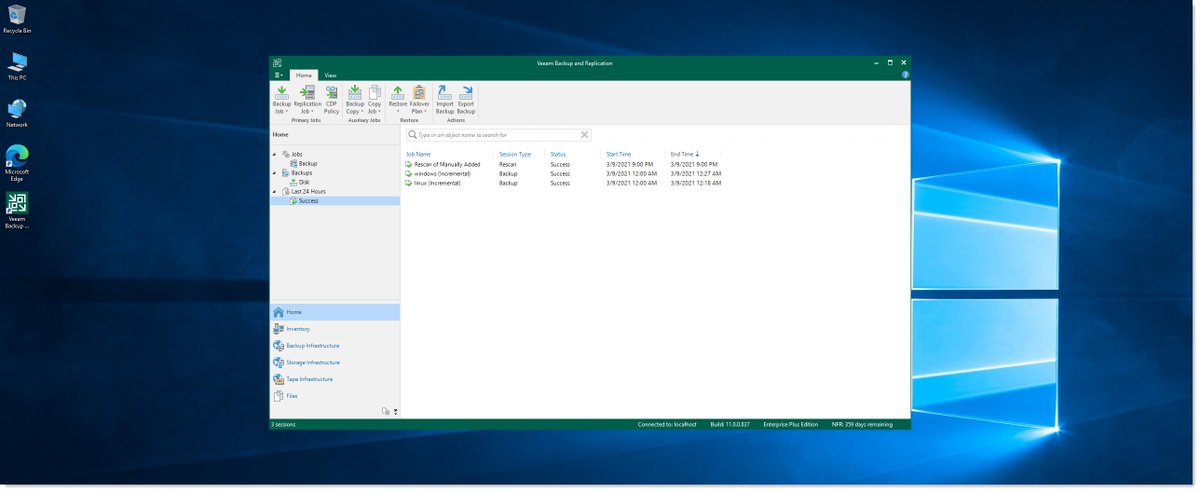The height and width of the screenshot is (492, 1200).
Task: Click the Network desktop icon
Action: [17, 113]
